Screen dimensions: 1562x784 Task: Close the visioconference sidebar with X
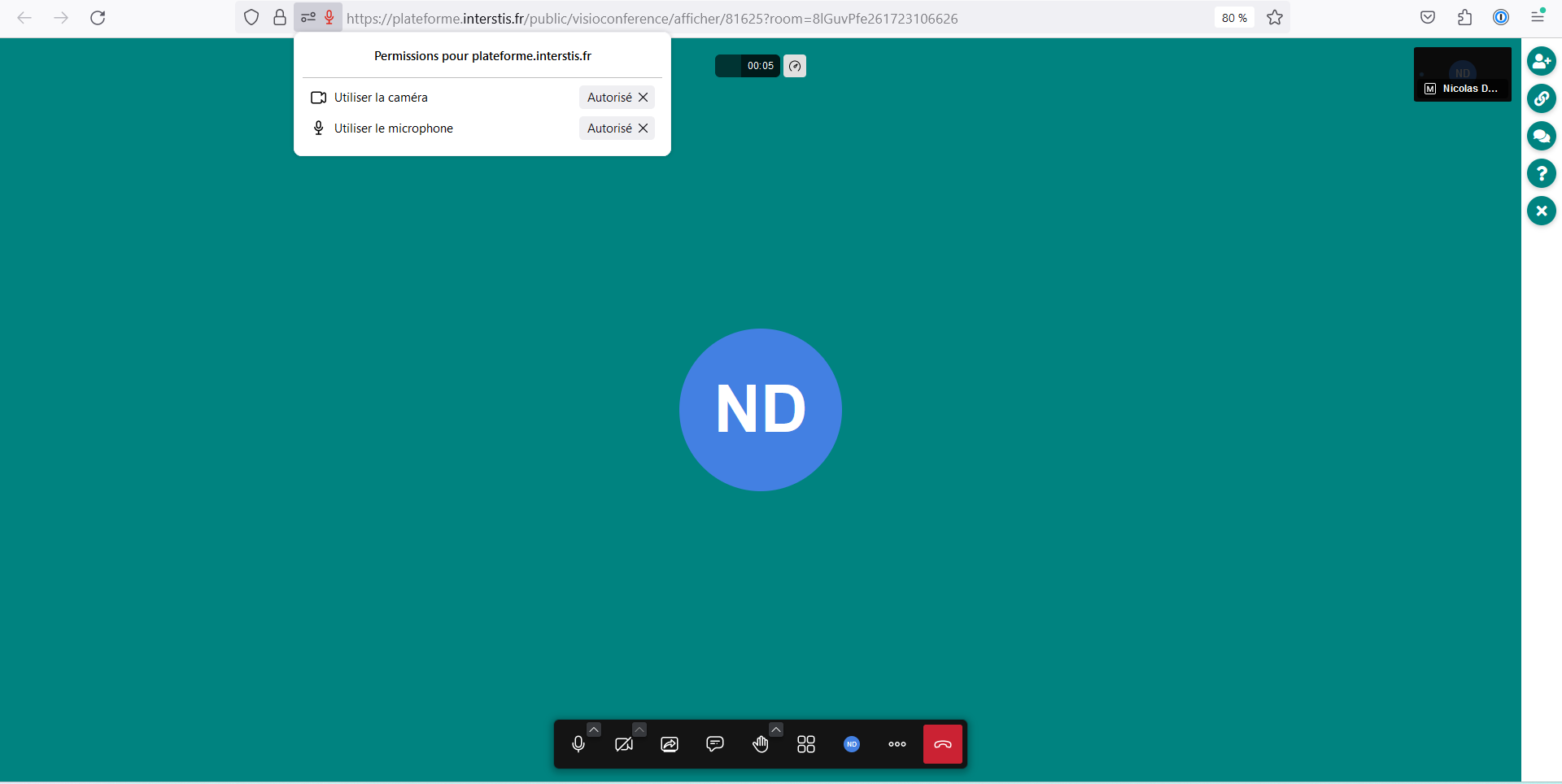1541,211
